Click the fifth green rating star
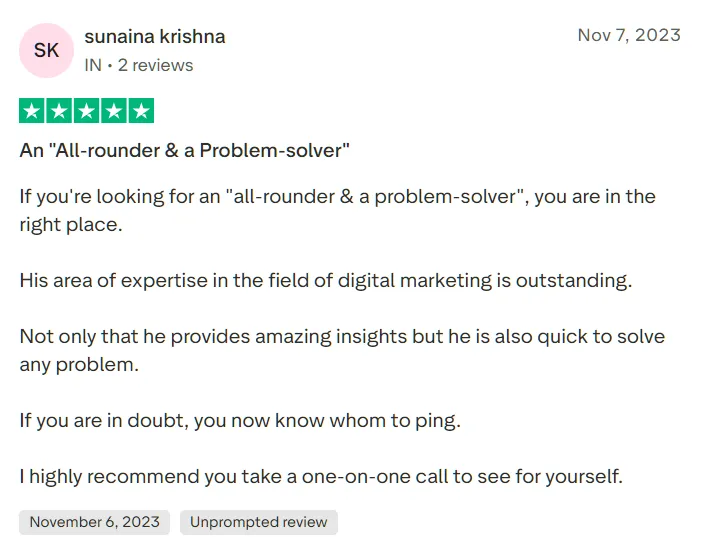Viewport: 717px width, 559px height. 141,111
